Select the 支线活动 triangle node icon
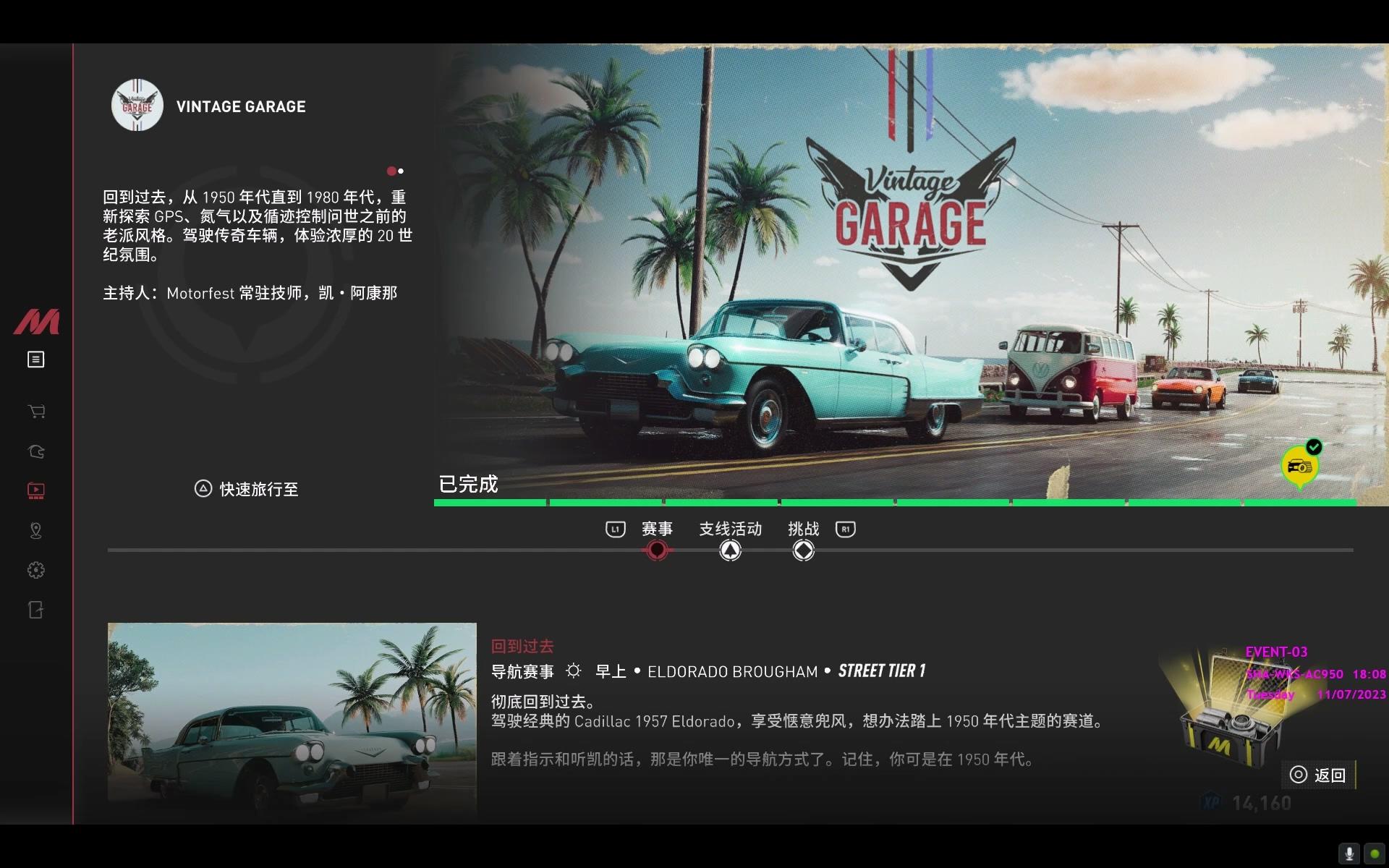Screen dimensions: 1389x868 click(731, 550)
